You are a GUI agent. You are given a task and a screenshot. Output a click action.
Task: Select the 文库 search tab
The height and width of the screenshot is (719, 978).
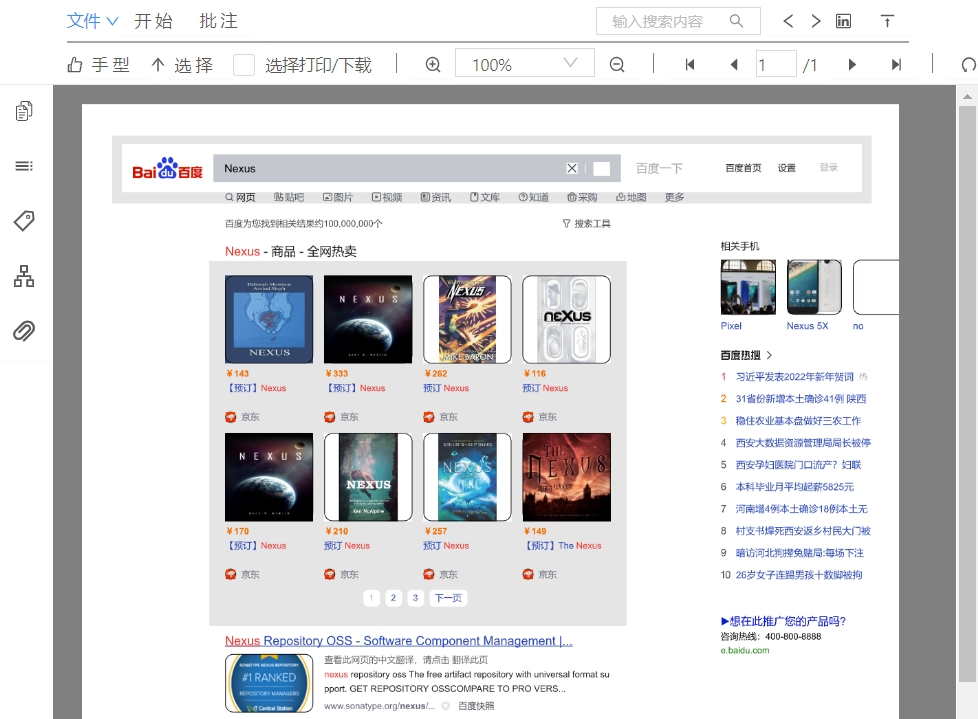click(x=485, y=197)
